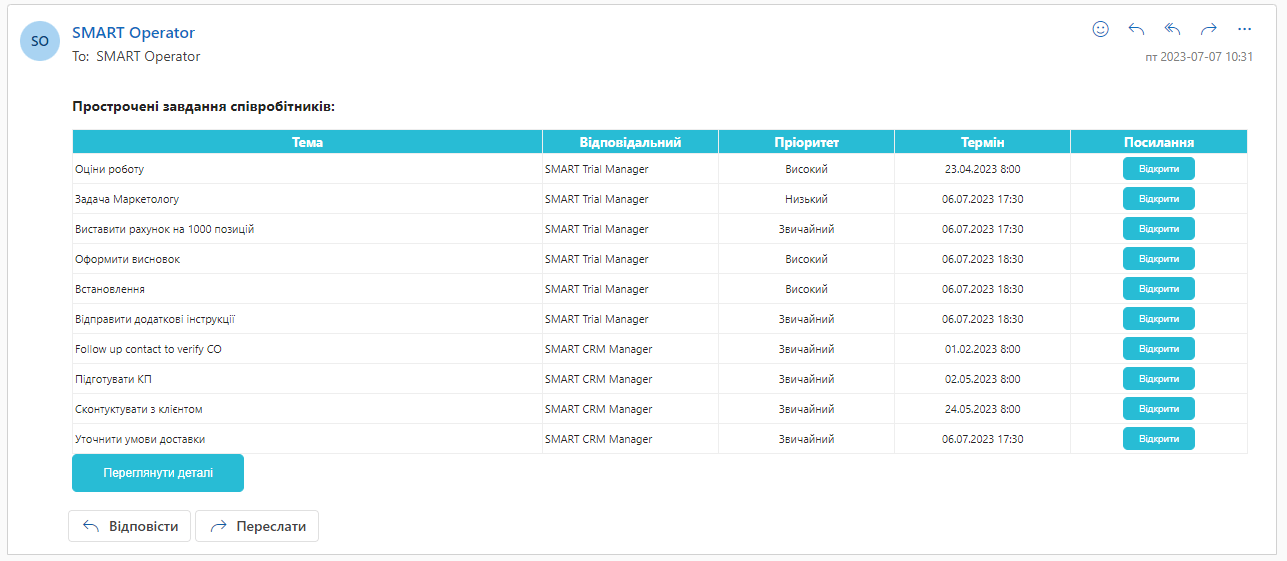The image size is (1287, 561).
Task: Click the Reply arrow icon in header
Action: 1136,29
